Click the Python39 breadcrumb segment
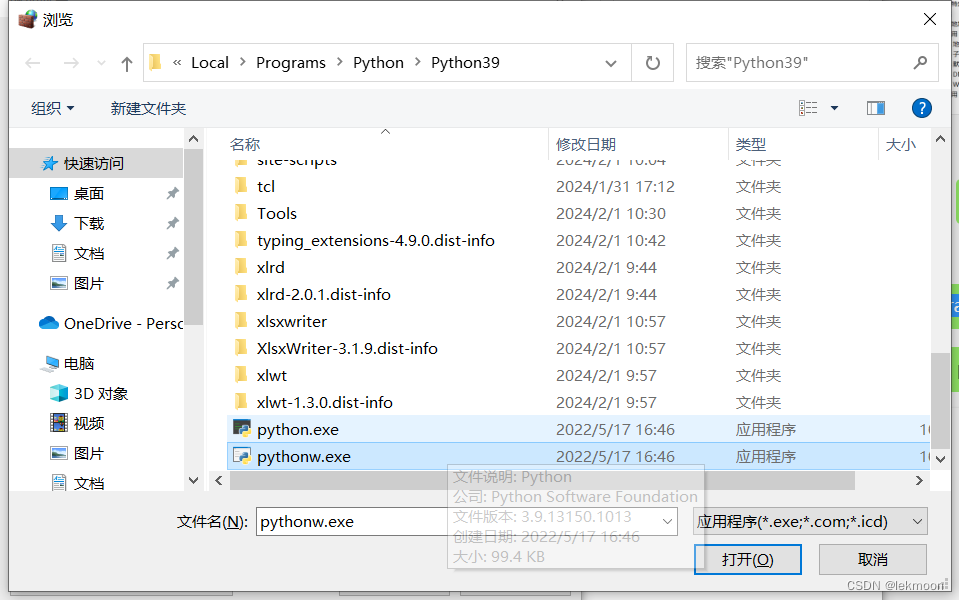959x600 pixels. pos(465,62)
